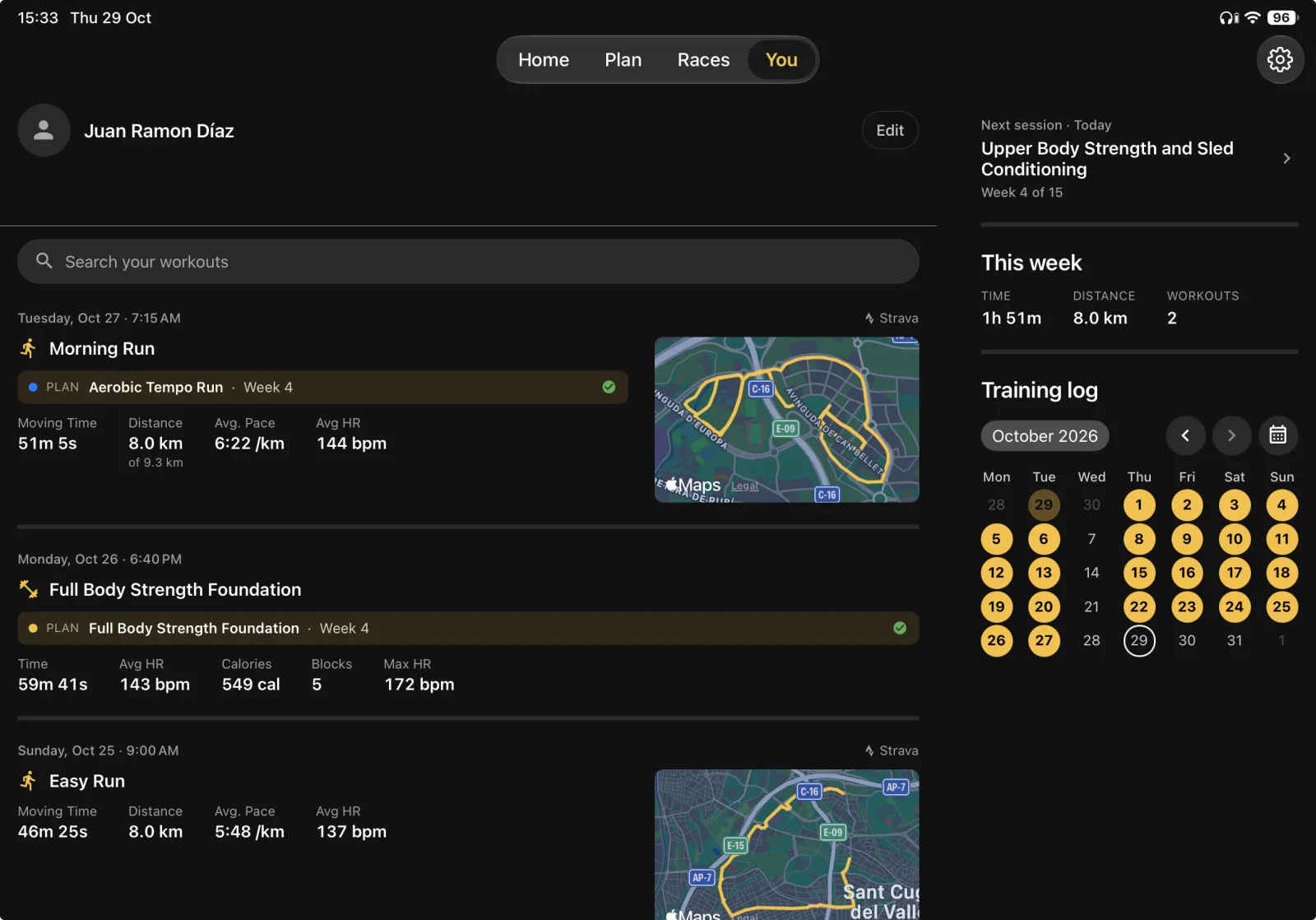Click the profile avatar icon
The height and width of the screenshot is (920, 1316).
[44, 130]
